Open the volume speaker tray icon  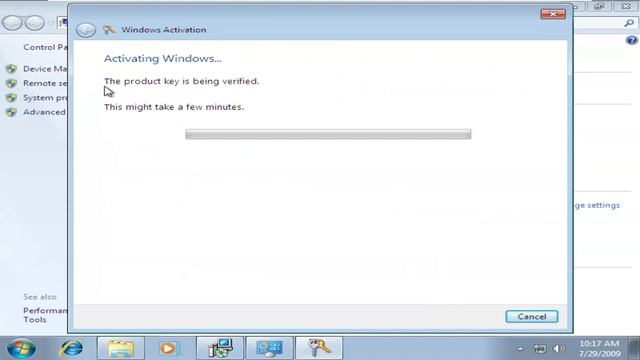tap(558, 349)
